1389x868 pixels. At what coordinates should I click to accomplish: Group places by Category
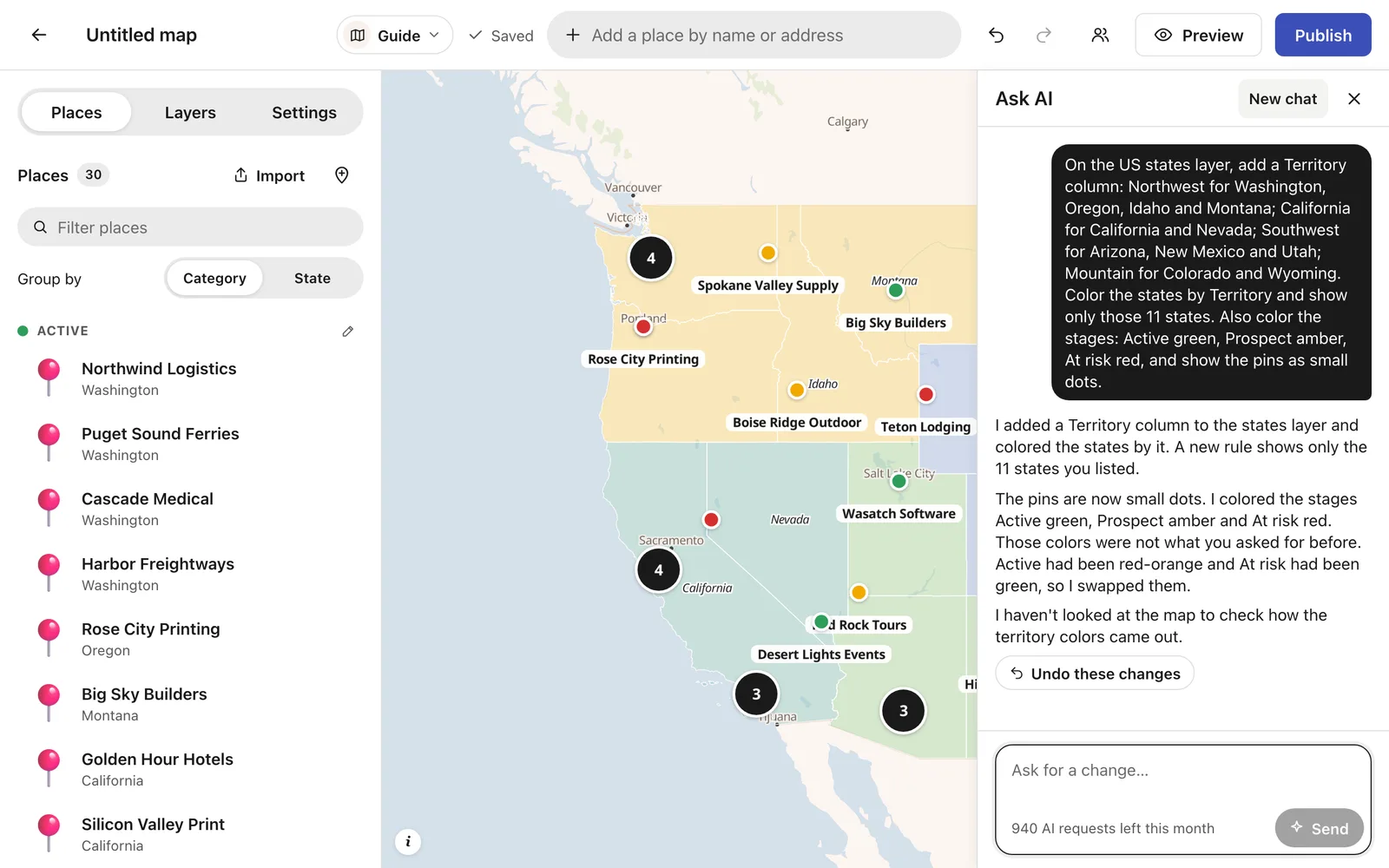point(214,278)
